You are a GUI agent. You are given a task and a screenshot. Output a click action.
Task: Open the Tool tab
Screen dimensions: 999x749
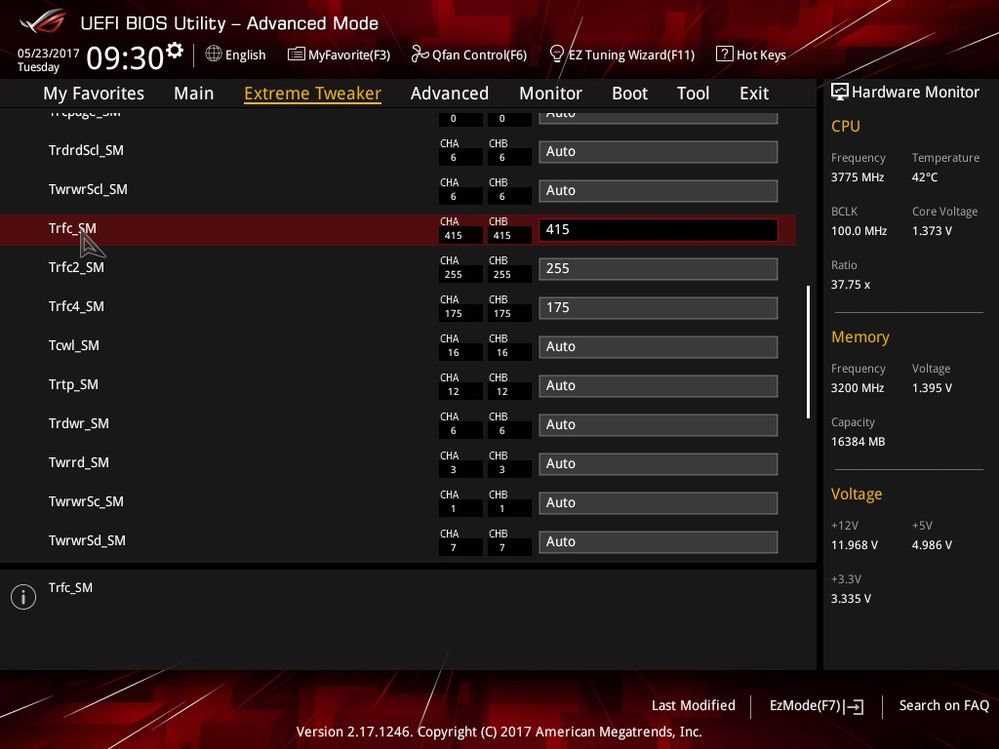[x=693, y=93]
